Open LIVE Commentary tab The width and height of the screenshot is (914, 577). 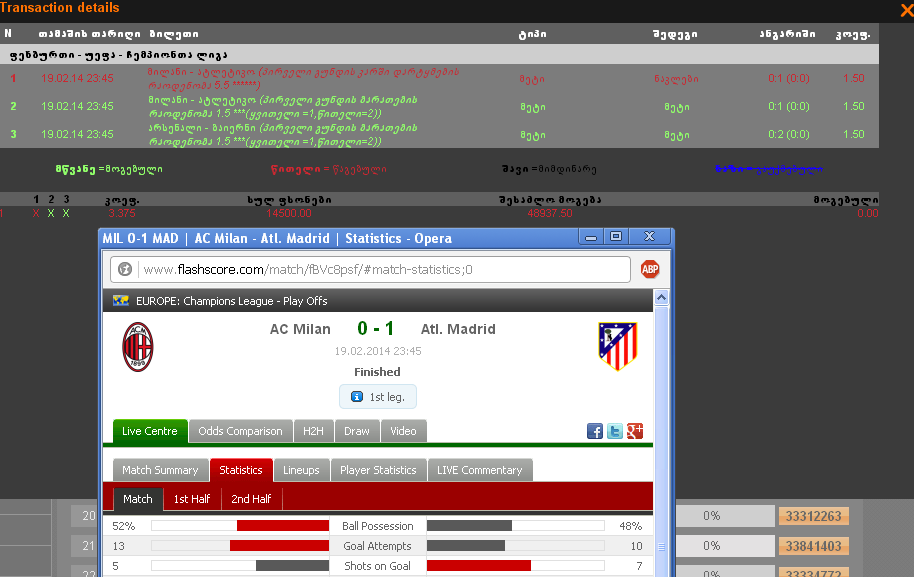click(x=480, y=470)
